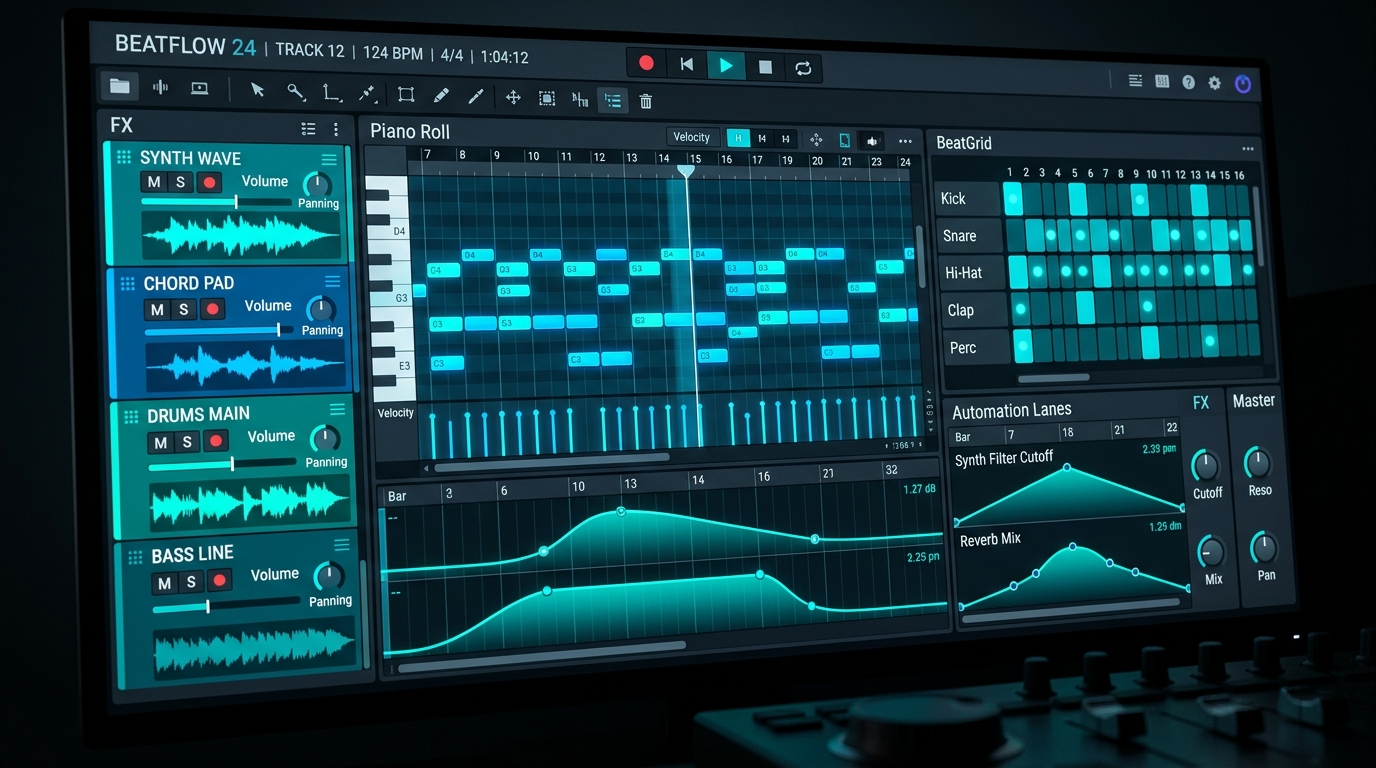Click the top-right text lines icon

click(x=1136, y=81)
